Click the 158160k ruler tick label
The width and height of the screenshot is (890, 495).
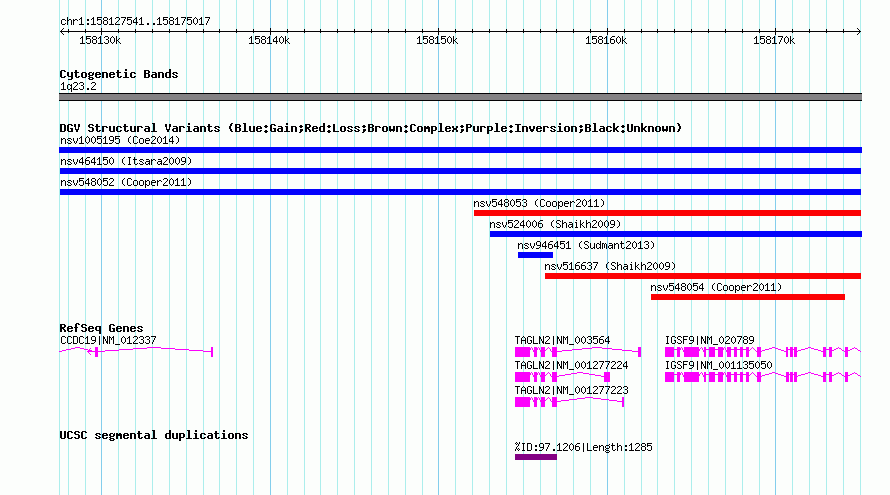pyautogui.click(x=606, y=40)
